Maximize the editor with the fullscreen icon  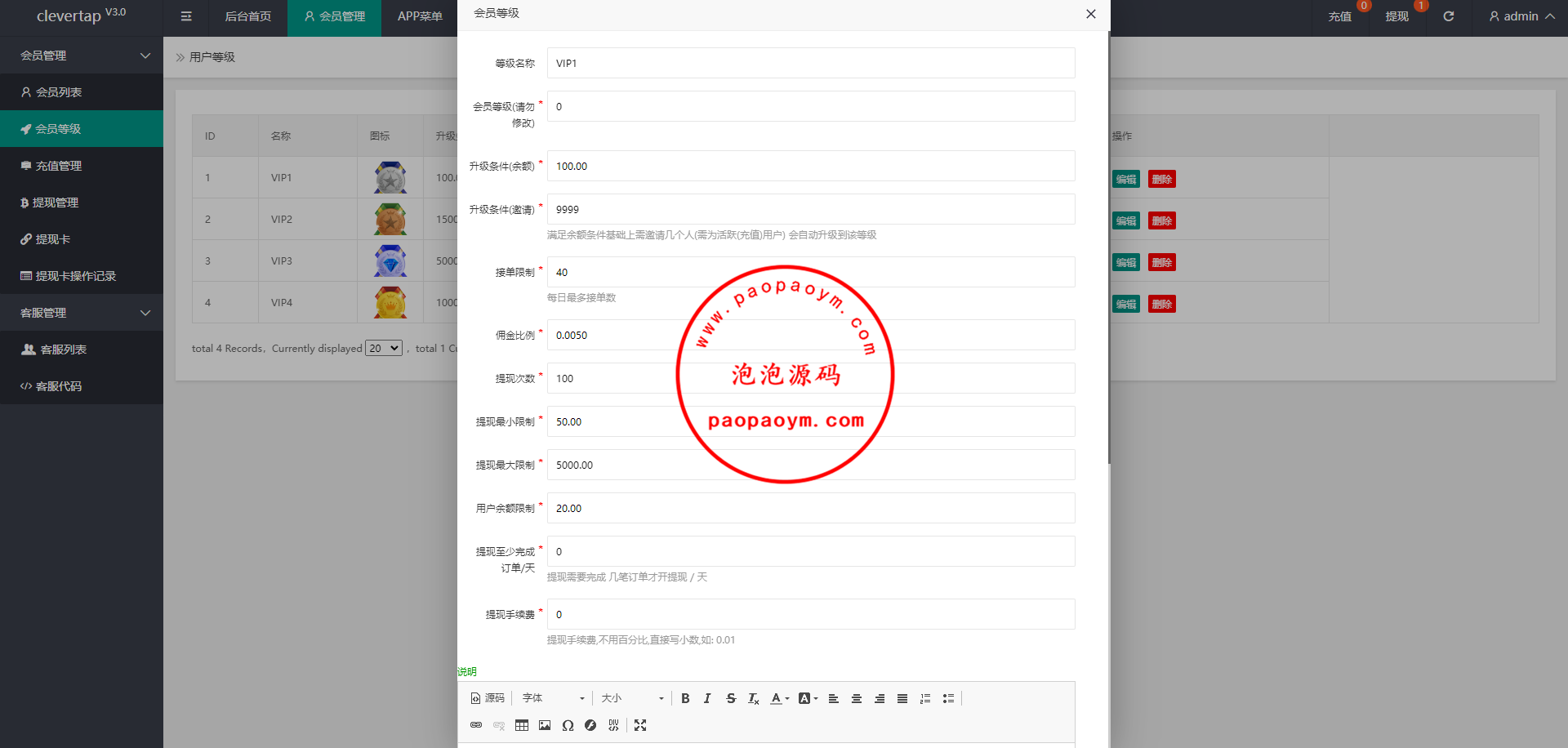640,725
